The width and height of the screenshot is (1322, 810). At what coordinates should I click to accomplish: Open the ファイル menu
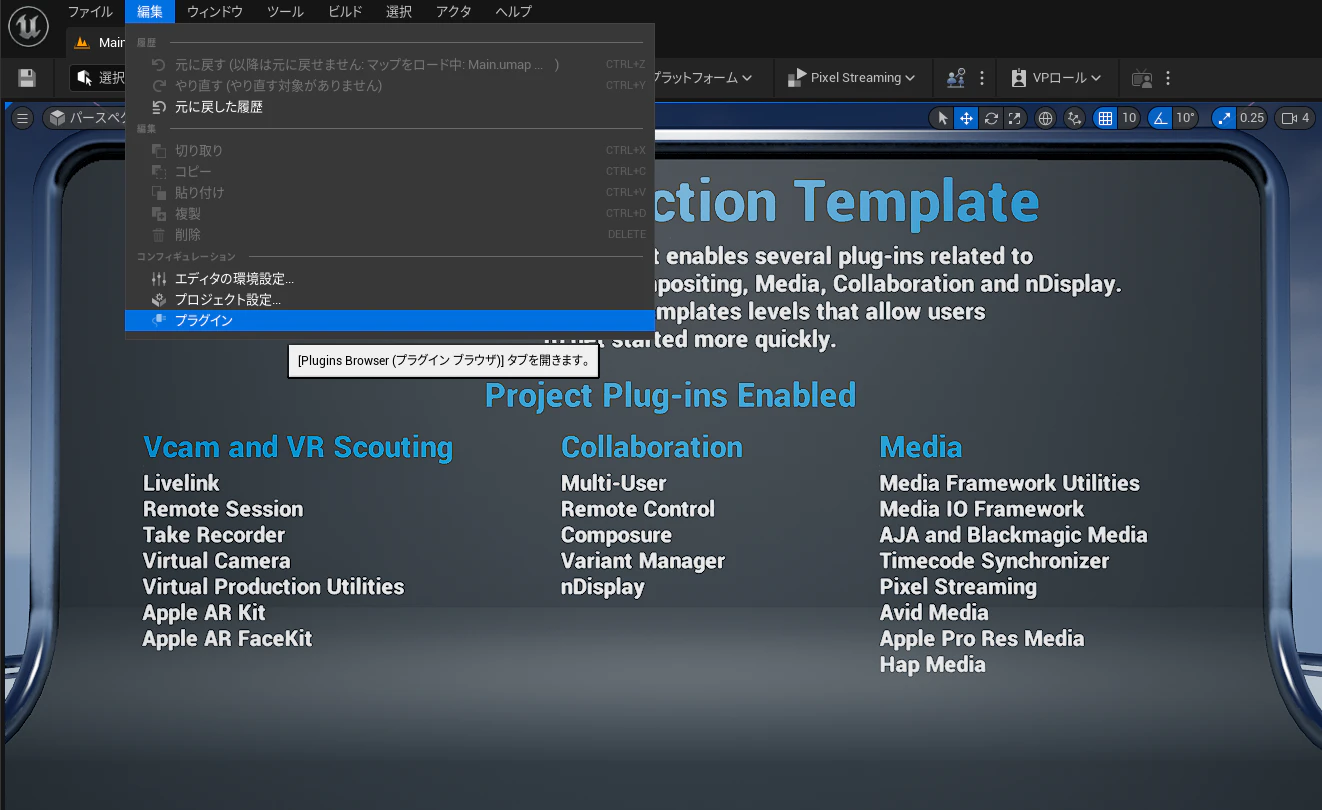click(x=90, y=12)
